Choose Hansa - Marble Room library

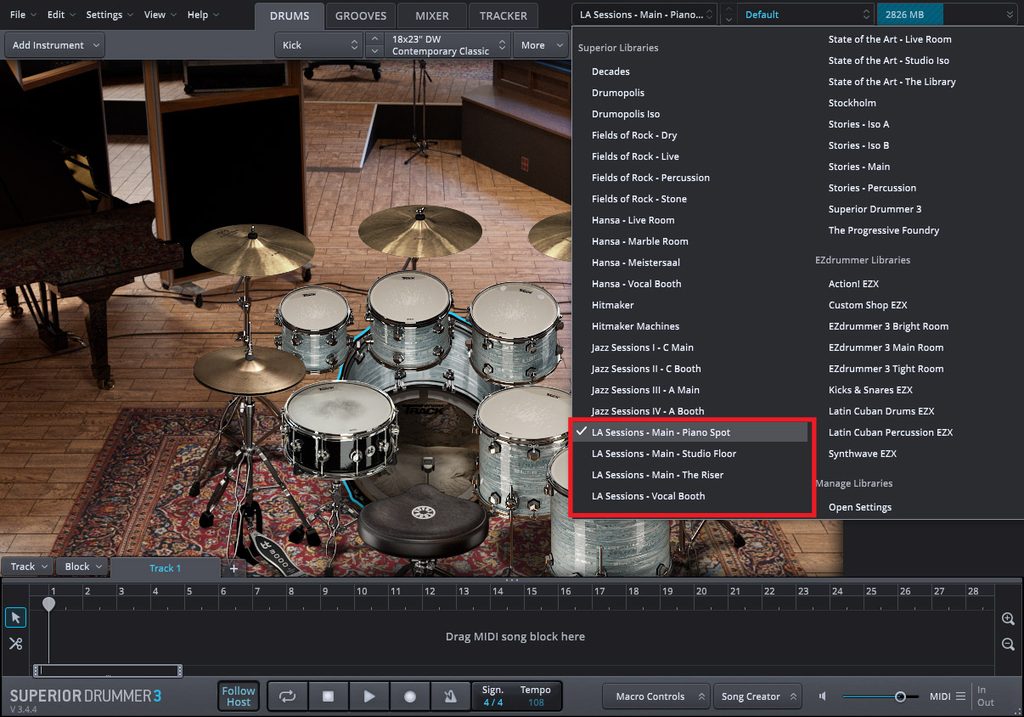click(639, 241)
